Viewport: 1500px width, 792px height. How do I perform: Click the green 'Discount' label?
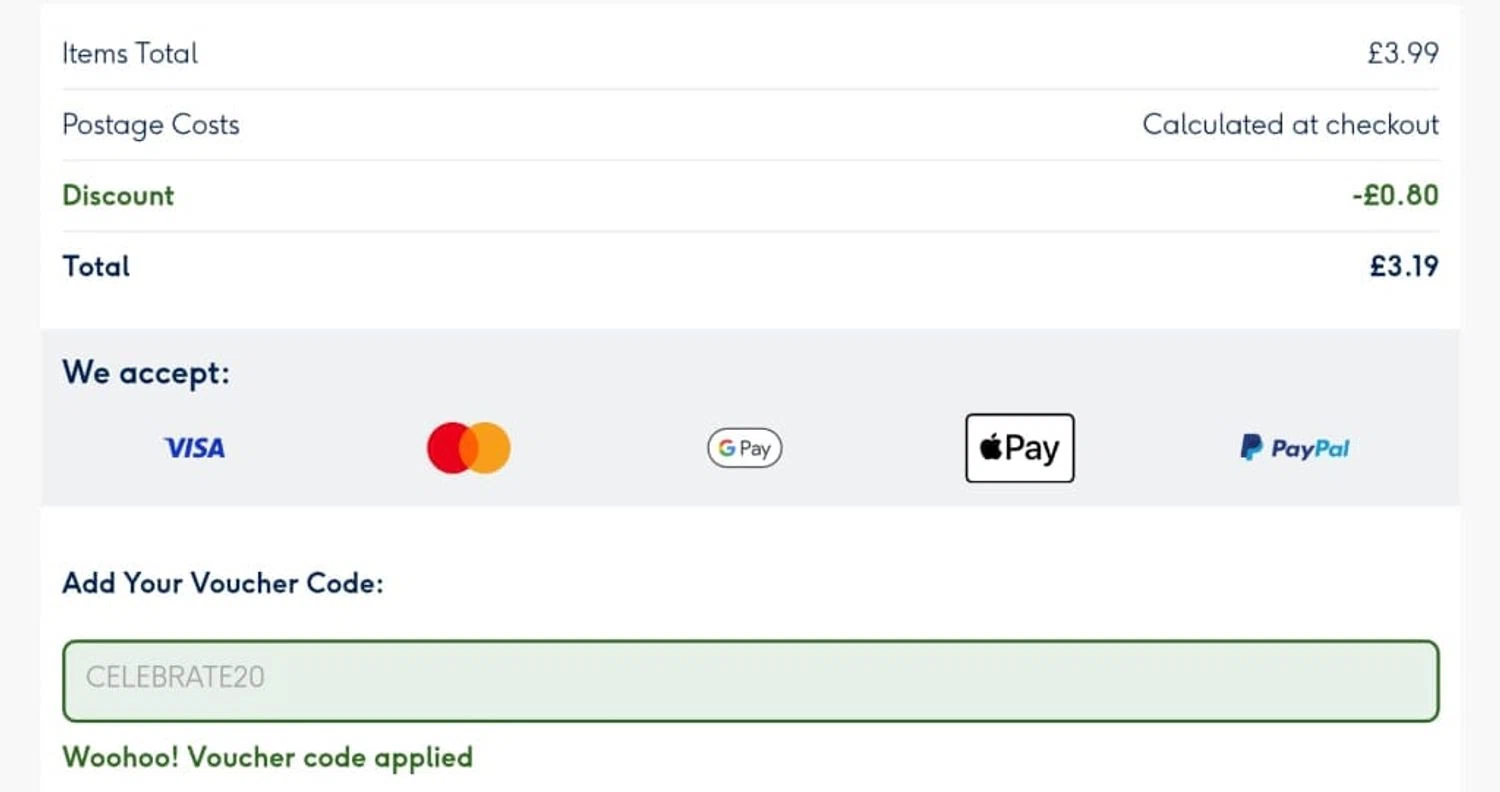coord(118,195)
